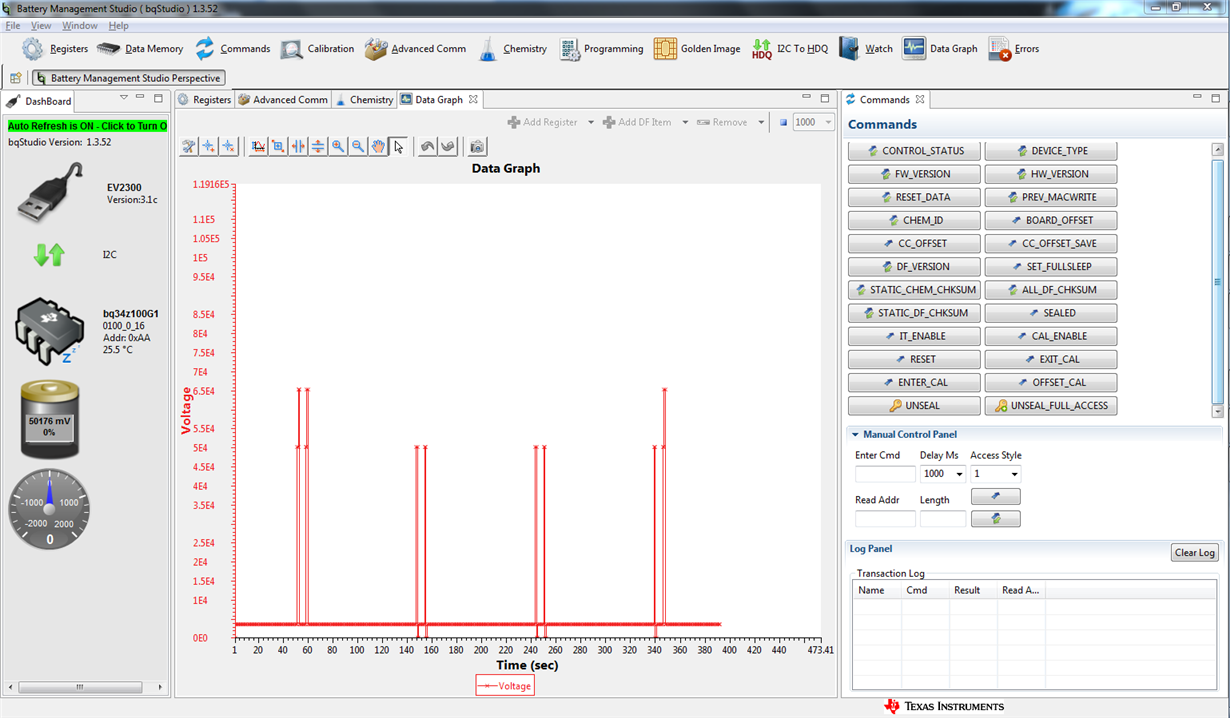Click the add annotation graph icon

click(209, 146)
